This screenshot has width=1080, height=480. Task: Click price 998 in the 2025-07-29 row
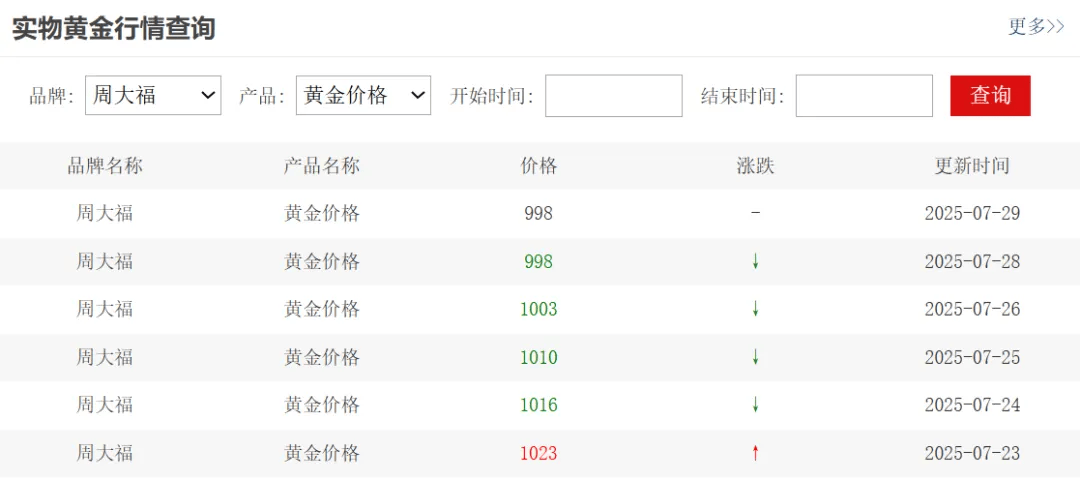539,213
